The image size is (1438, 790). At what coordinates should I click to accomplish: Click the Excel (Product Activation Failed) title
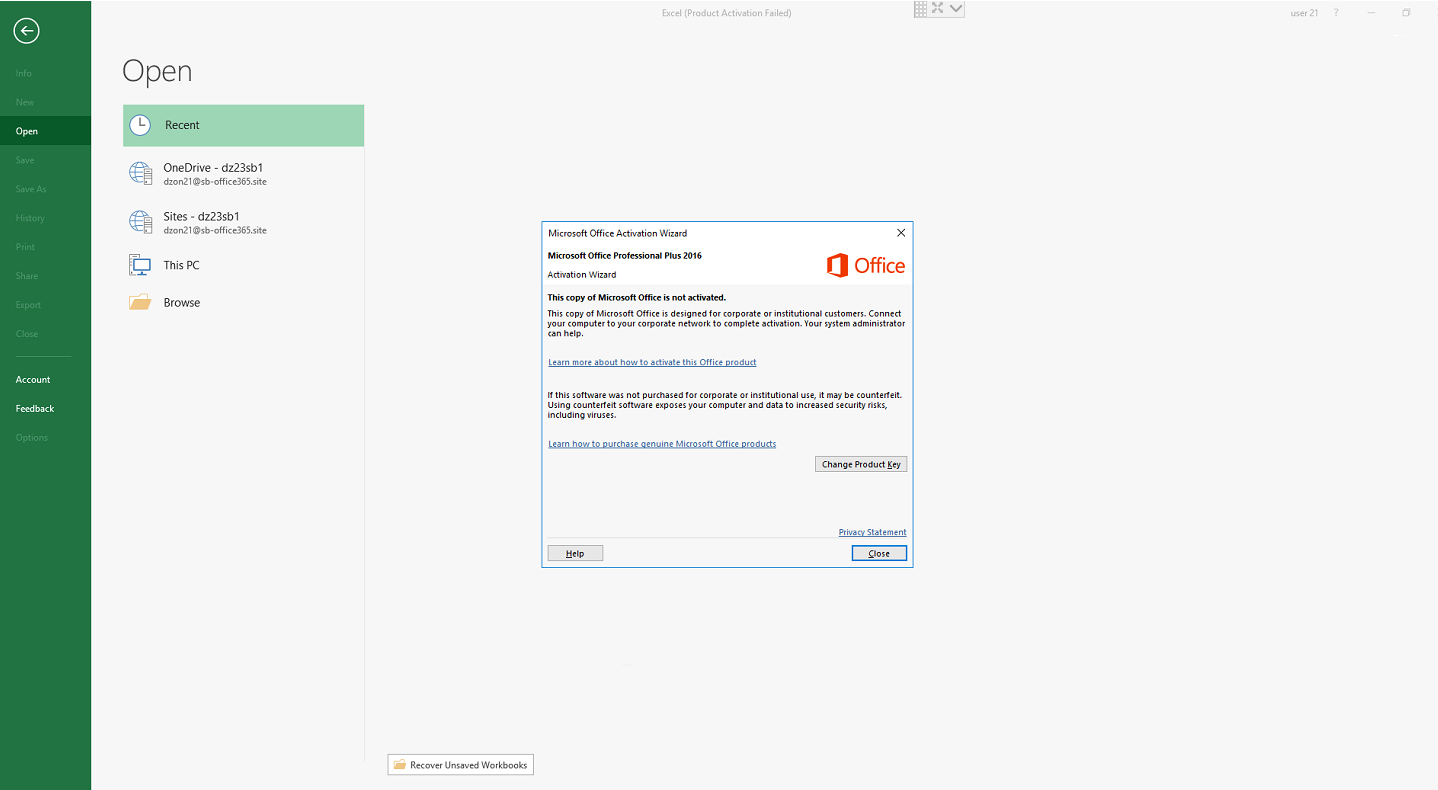727,13
